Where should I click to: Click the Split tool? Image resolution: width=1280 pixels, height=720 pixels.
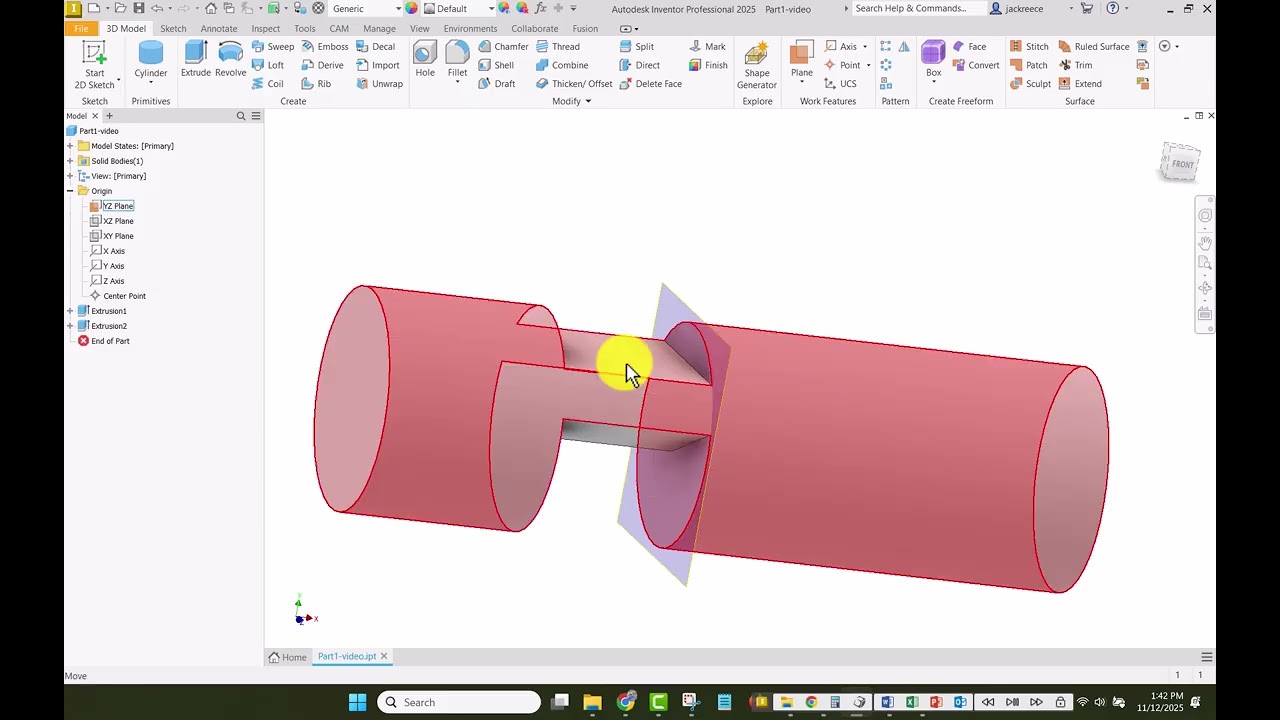(637, 46)
